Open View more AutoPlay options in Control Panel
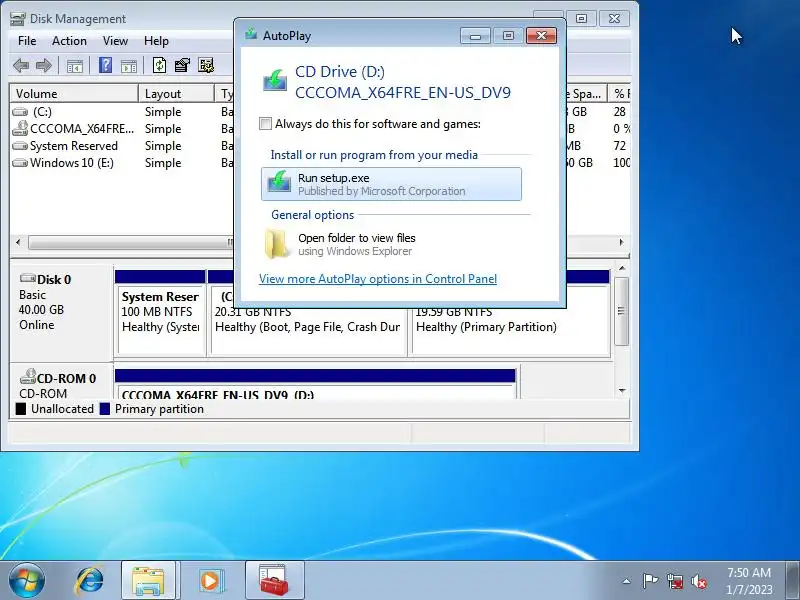 378,279
